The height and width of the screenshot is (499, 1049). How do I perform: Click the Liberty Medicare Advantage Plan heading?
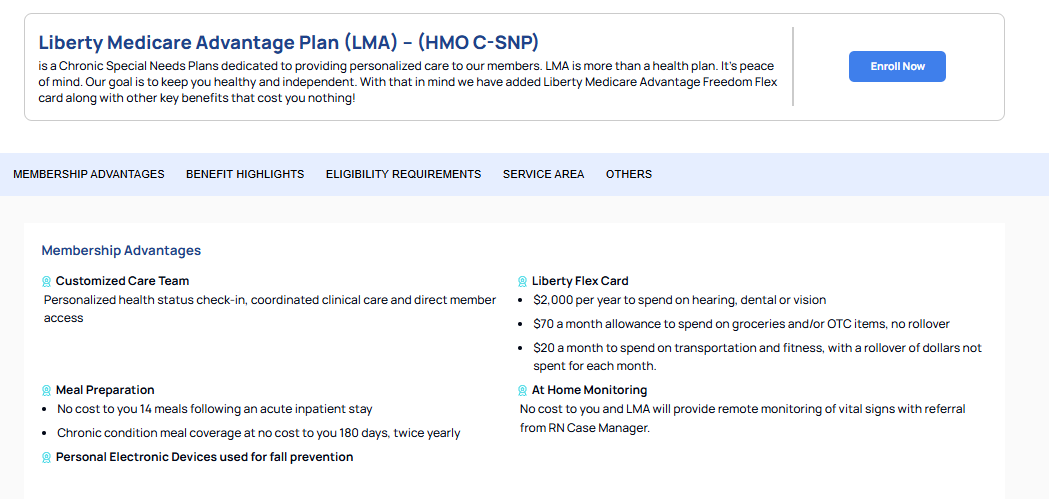[288, 42]
